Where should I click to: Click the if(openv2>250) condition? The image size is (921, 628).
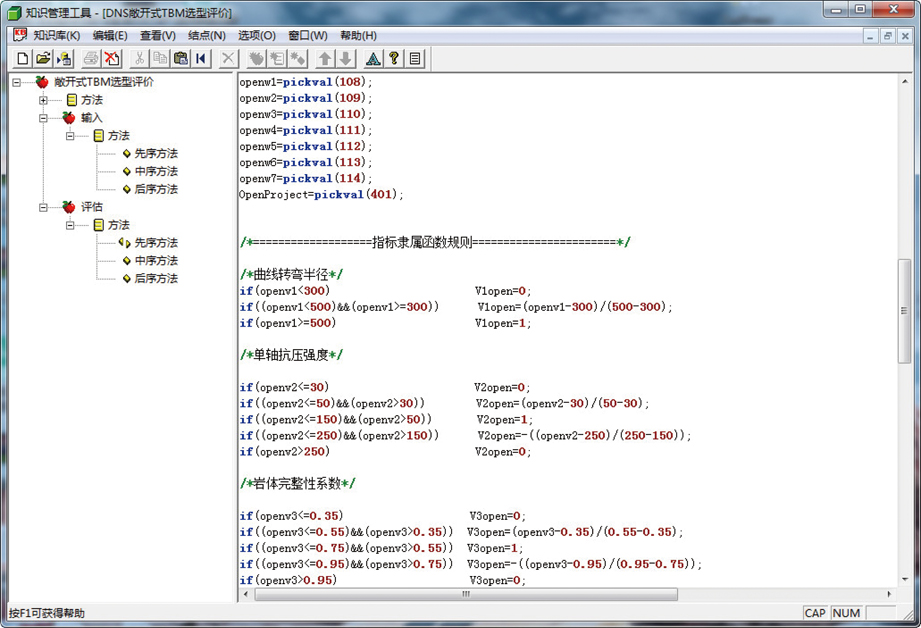285,452
